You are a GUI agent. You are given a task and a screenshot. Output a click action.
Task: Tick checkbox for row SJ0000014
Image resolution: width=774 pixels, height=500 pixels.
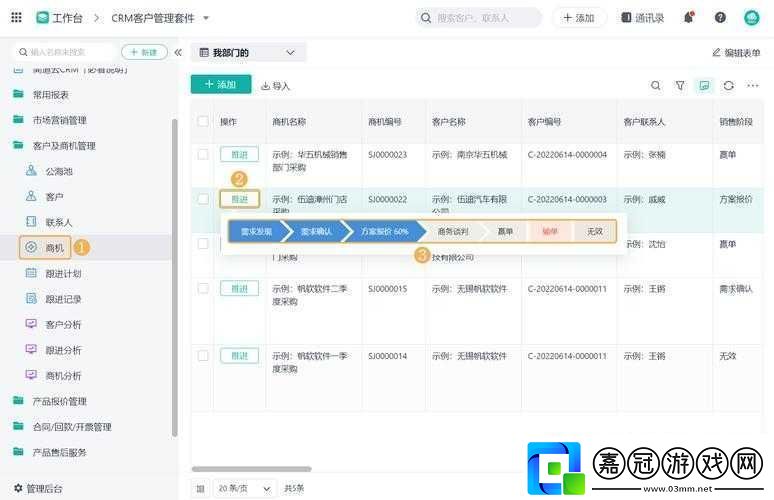(x=203, y=355)
